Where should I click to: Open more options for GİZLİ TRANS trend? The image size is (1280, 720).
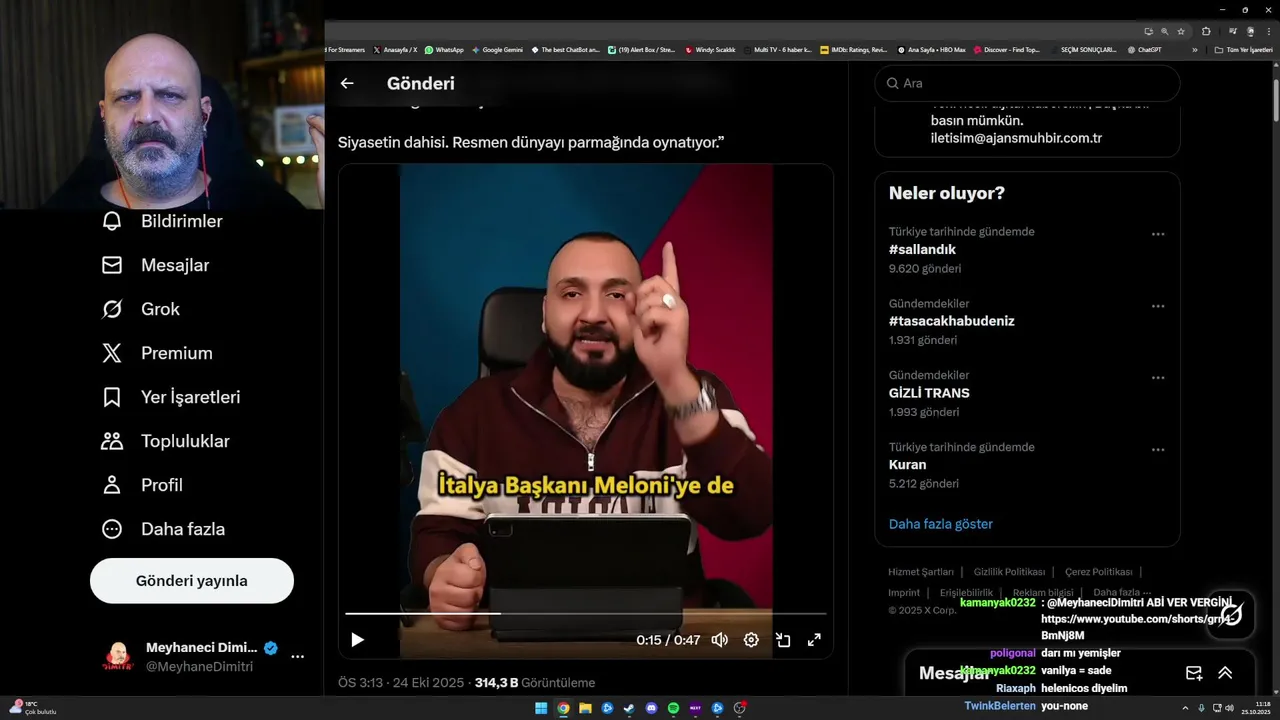pos(1158,378)
